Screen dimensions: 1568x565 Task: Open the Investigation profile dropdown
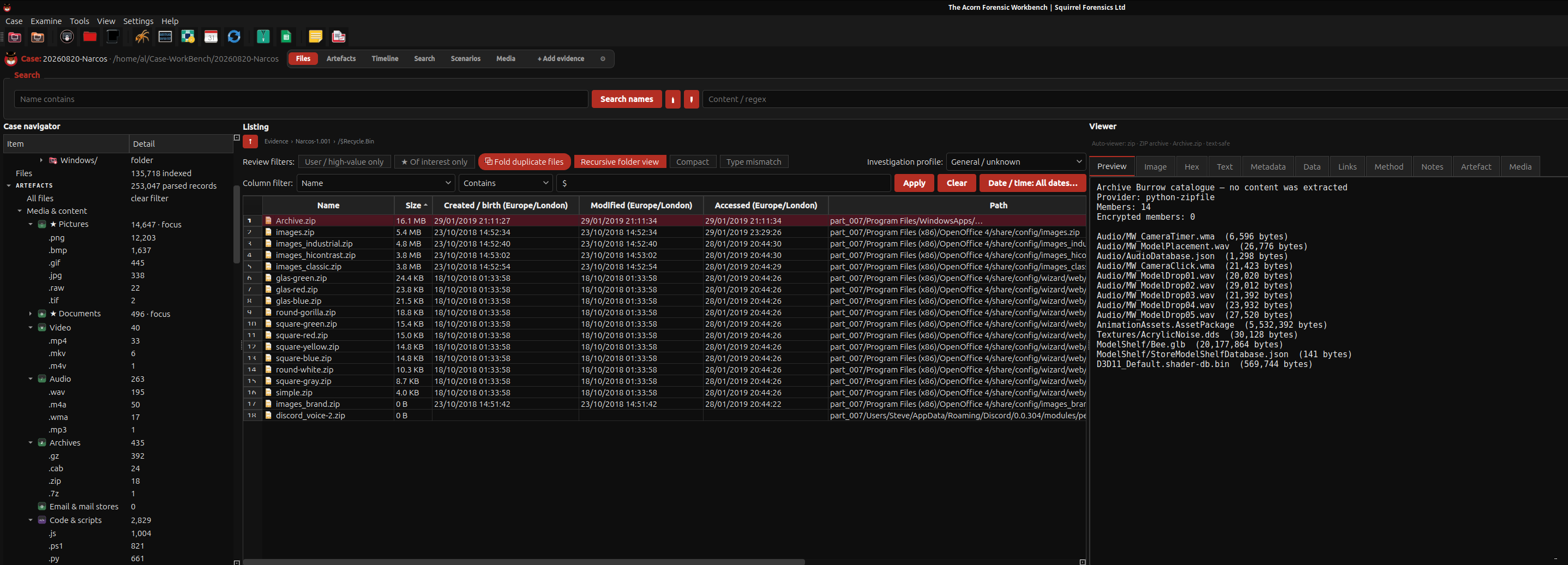click(x=1016, y=162)
